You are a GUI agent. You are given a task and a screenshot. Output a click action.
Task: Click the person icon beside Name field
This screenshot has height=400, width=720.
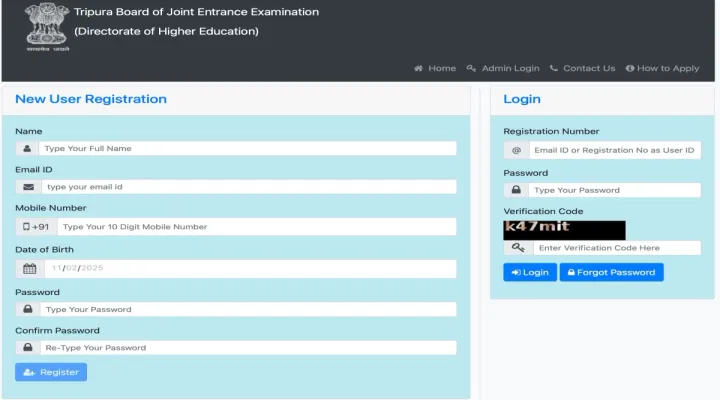tap(27, 148)
